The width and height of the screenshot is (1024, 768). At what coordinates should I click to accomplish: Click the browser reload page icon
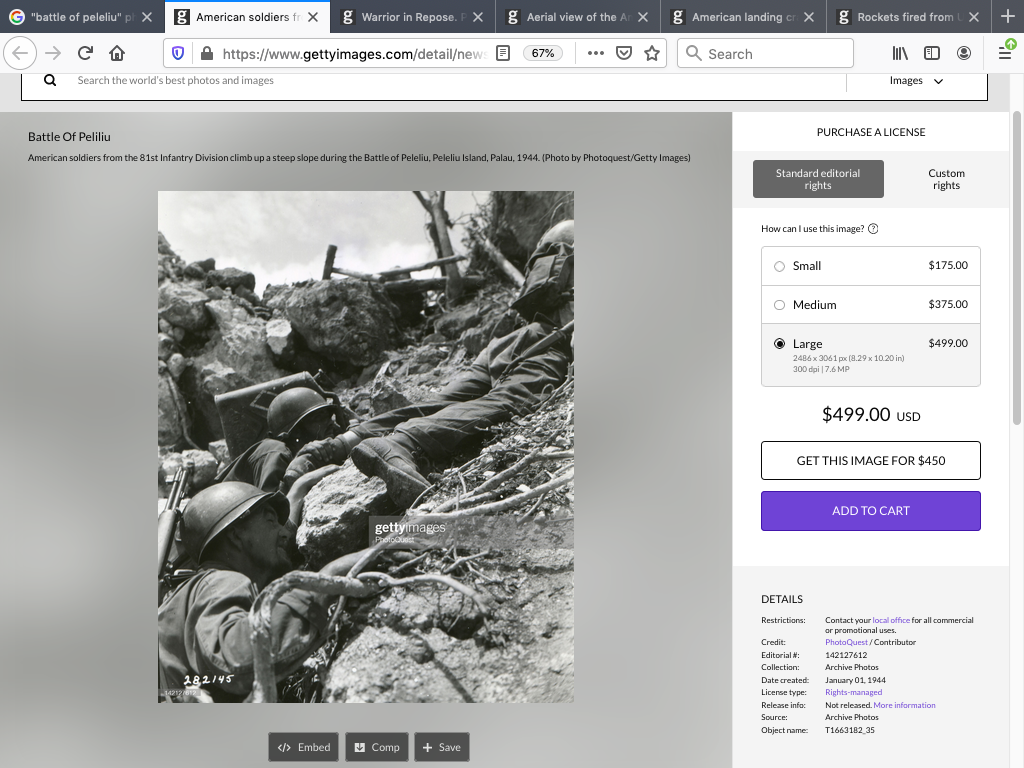point(85,54)
